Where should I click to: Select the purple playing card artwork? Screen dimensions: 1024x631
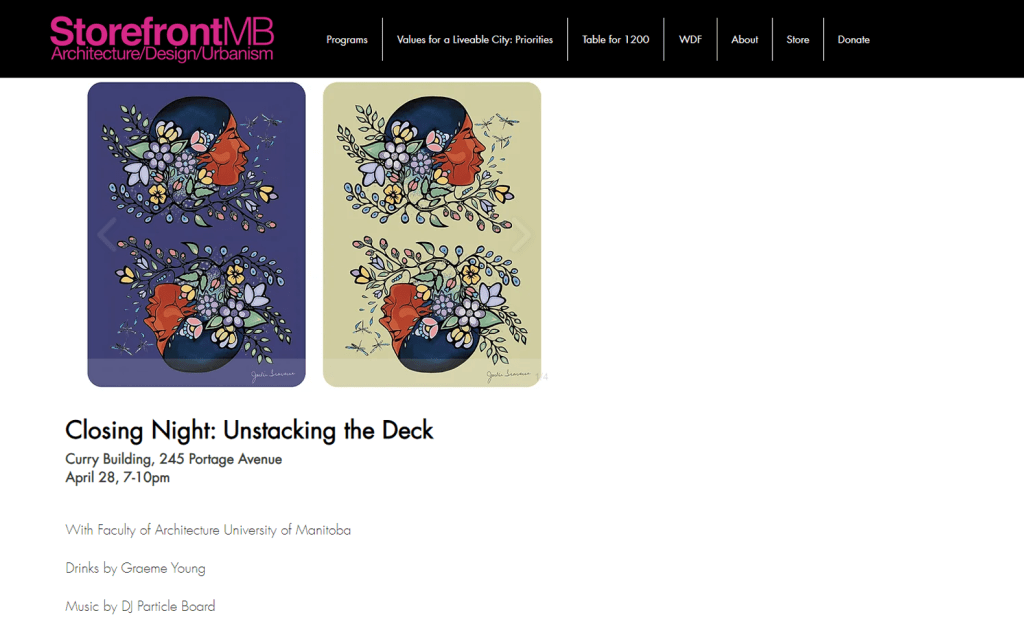point(197,234)
